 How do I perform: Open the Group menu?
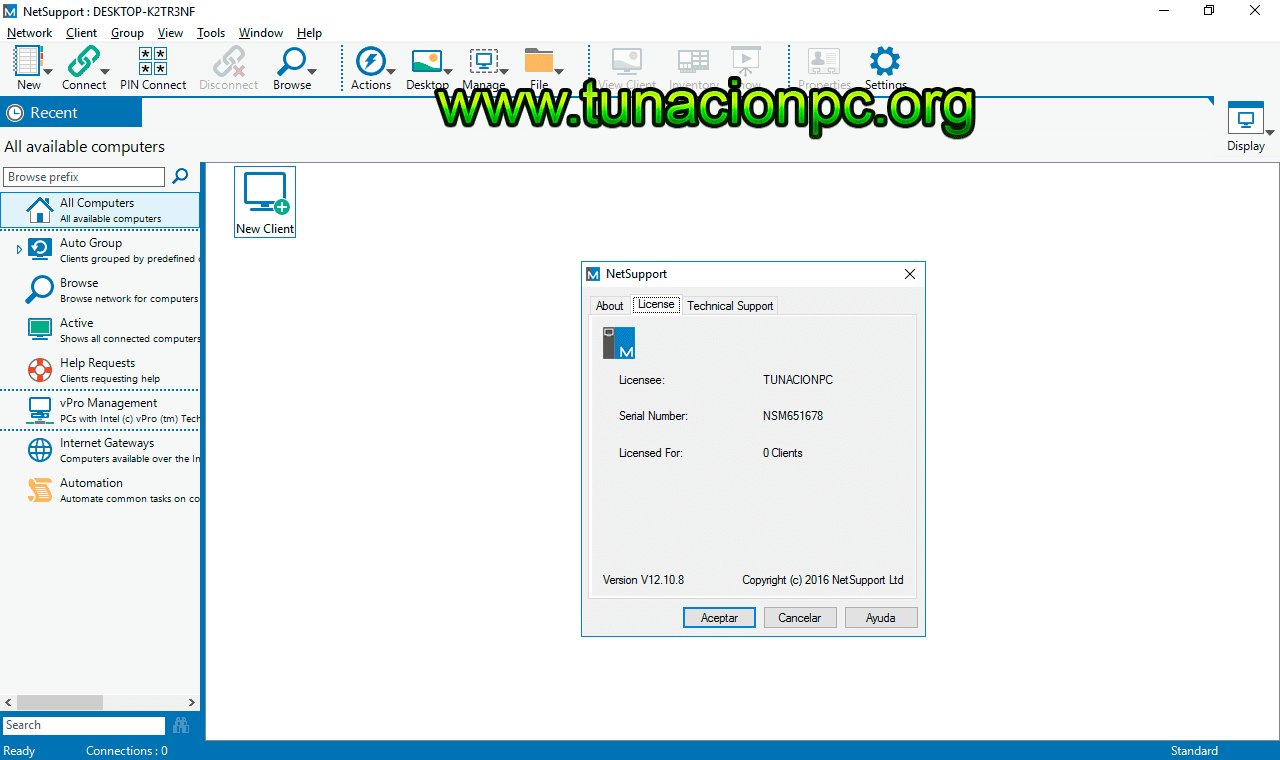(127, 33)
